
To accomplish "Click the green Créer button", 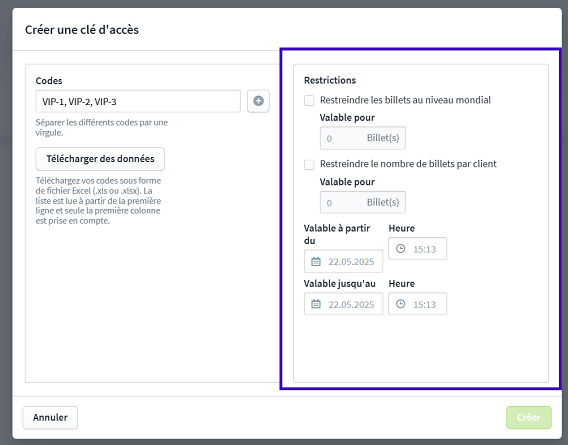I will click(x=529, y=417).
